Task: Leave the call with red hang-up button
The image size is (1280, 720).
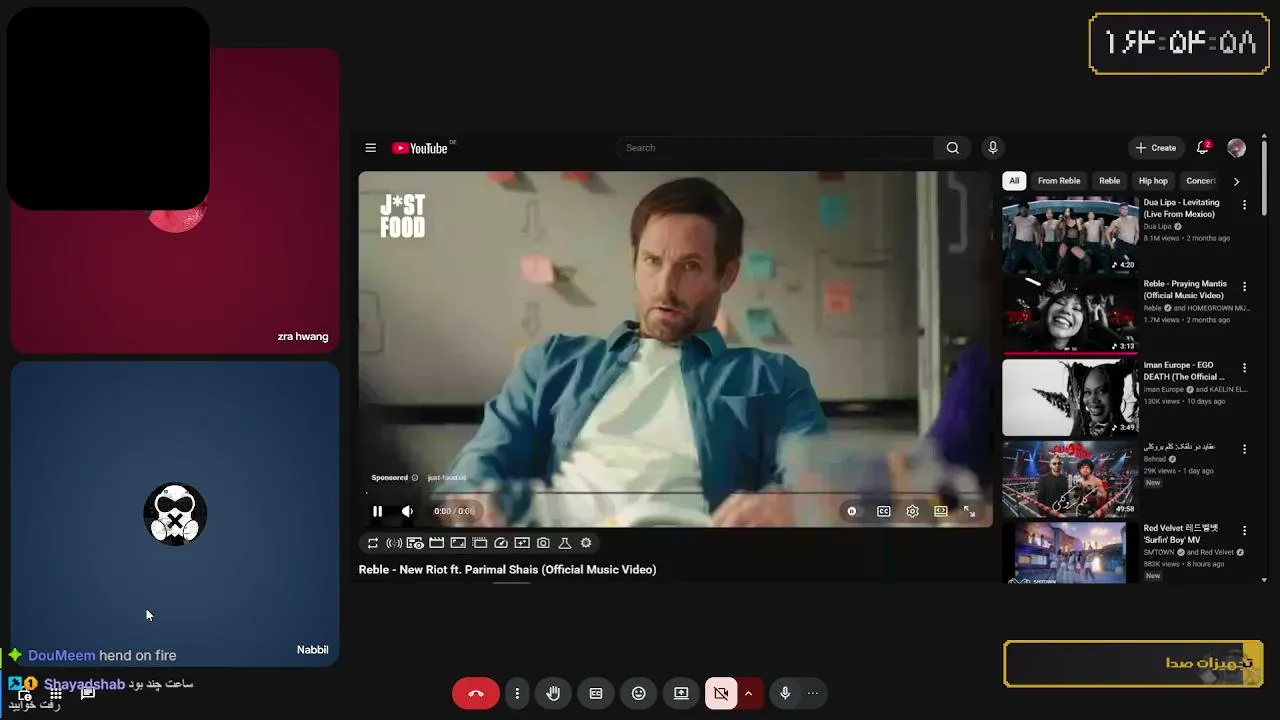Action: (x=476, y=693)
